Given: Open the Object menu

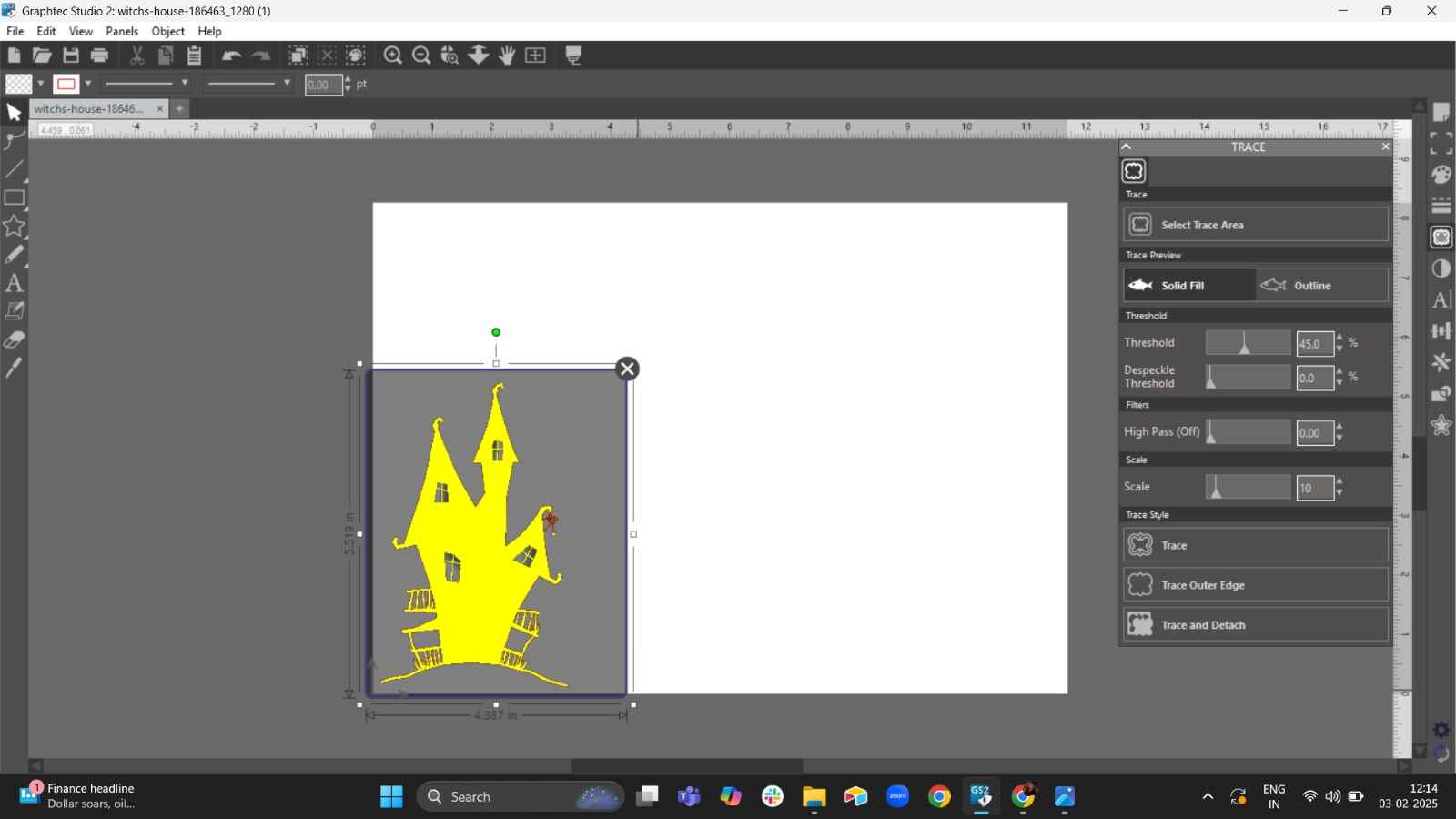Looking at the screenshot, I should (168, 31).
